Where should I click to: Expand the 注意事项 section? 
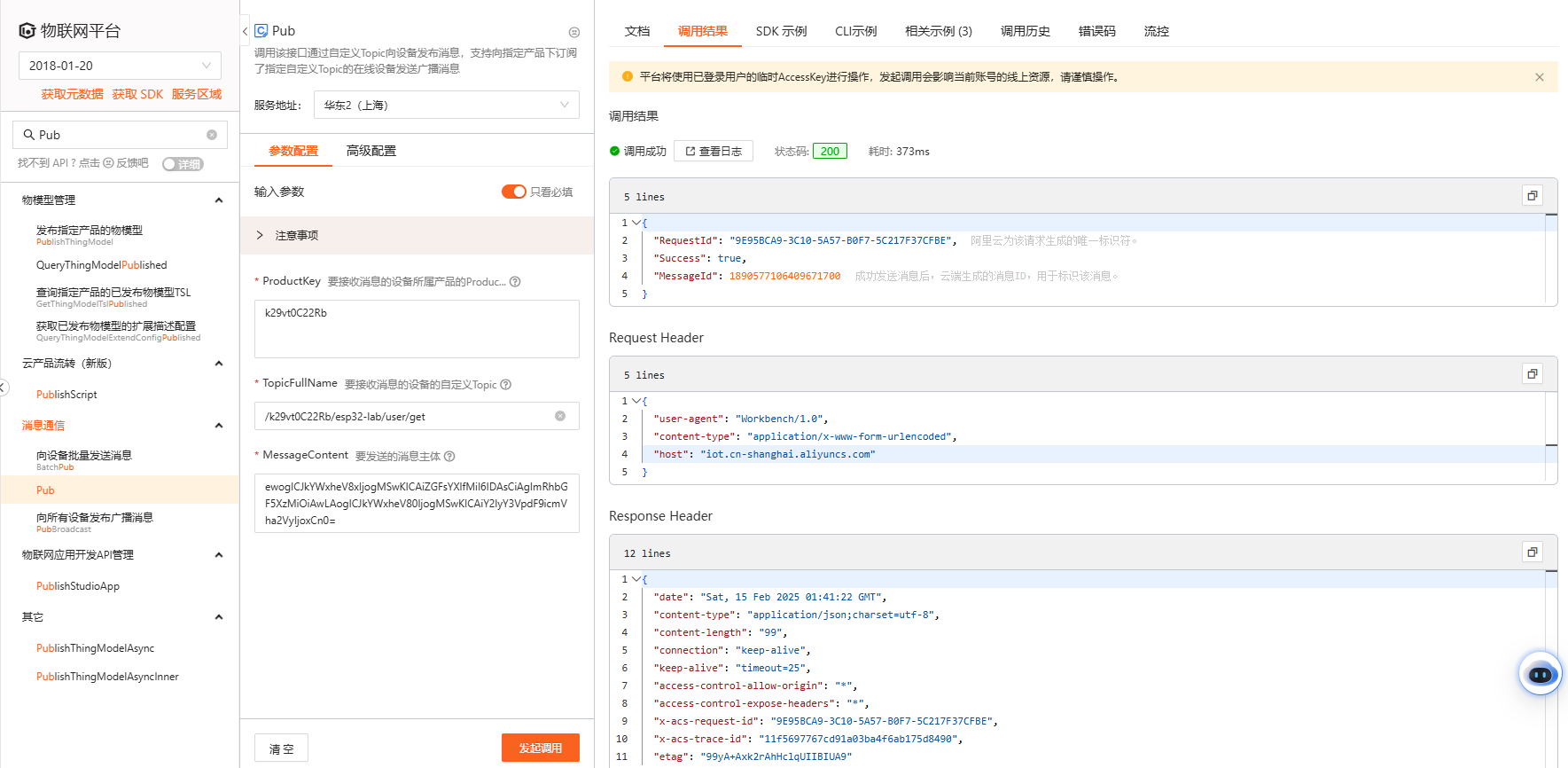click(x=260, y=235)
